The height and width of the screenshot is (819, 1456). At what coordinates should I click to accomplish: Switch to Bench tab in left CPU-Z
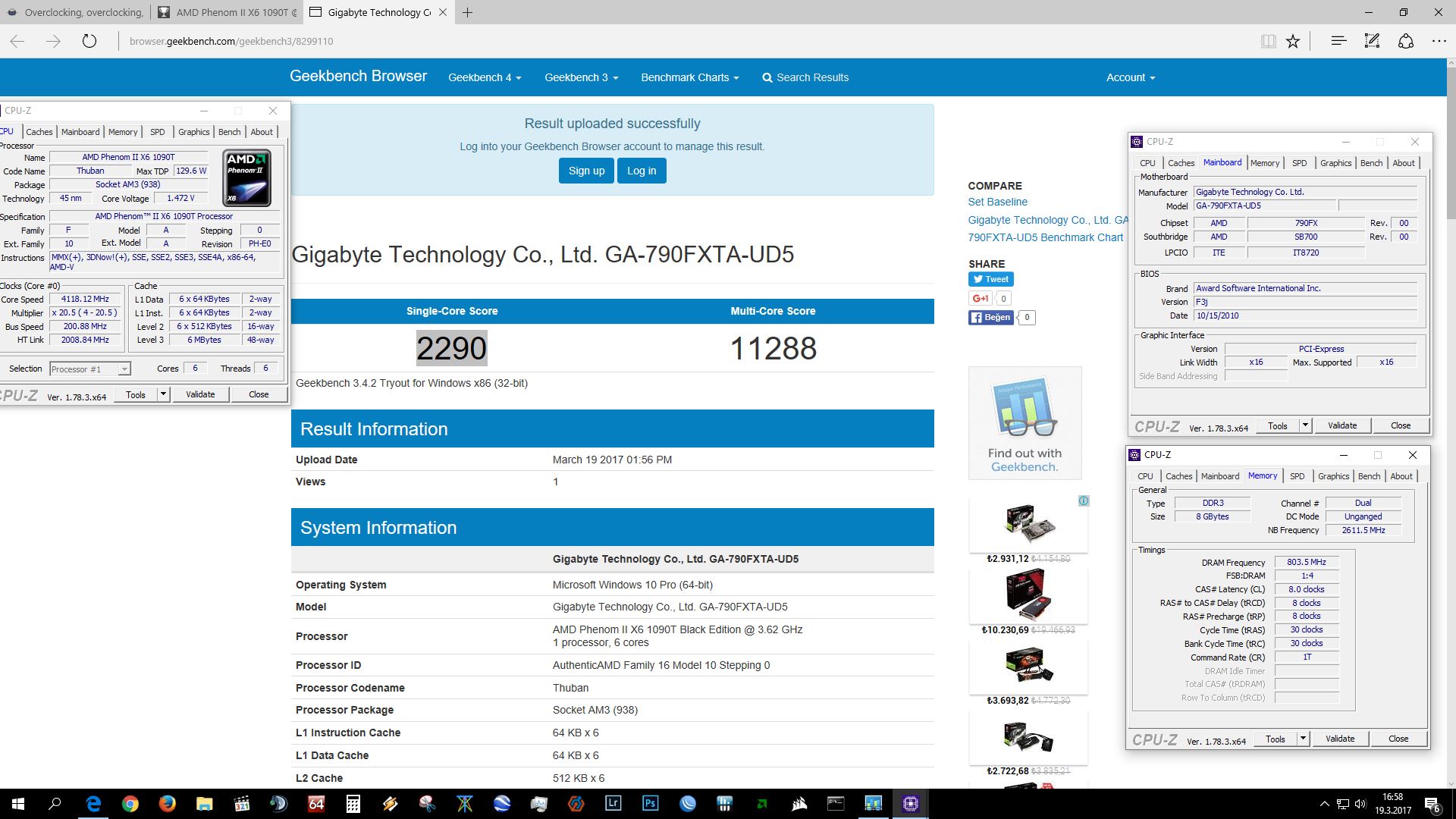[x=229, y=132]
